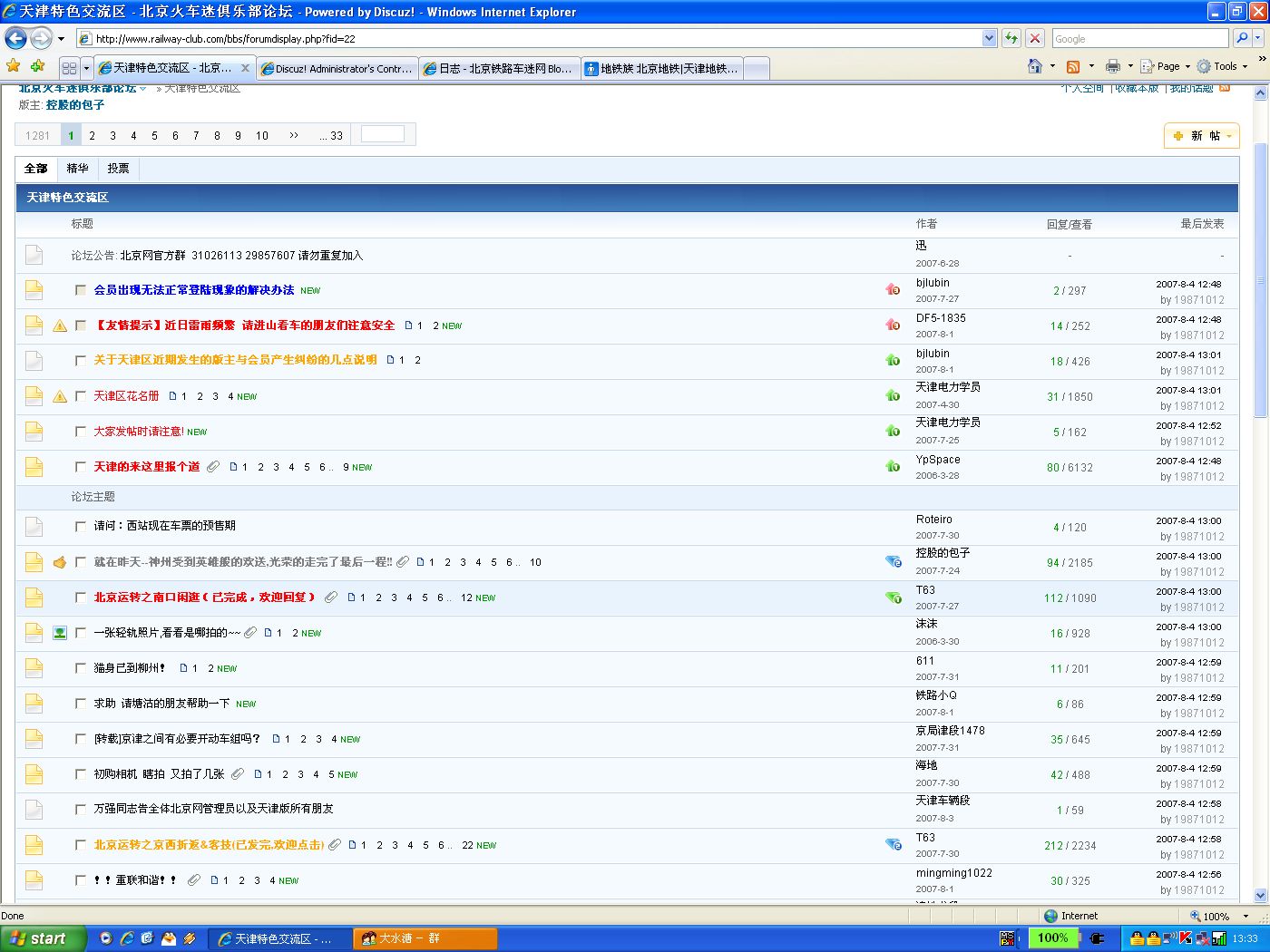Image resolution: width=1270 pixels, height=952 pixels.
Task: Click attachment paperclip on 重联和谐 thread
Action: pos(194,880)
